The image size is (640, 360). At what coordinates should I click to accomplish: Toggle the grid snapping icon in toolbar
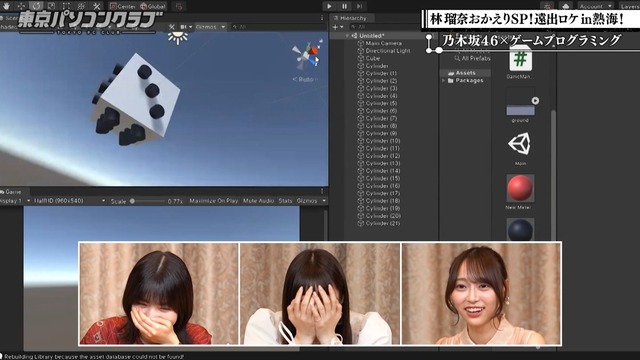coord(179,6)
